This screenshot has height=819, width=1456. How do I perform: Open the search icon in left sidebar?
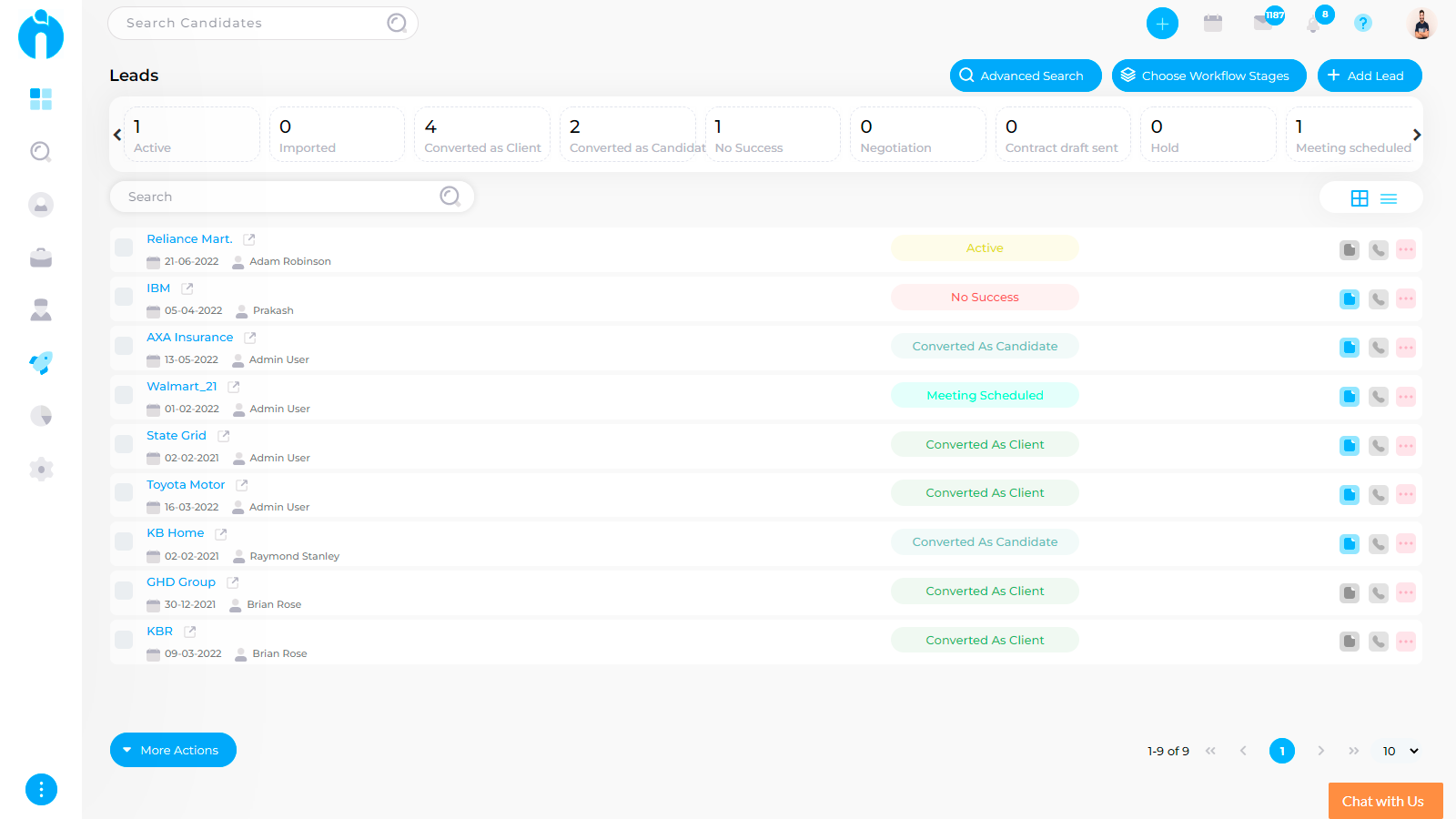point(41,152)
